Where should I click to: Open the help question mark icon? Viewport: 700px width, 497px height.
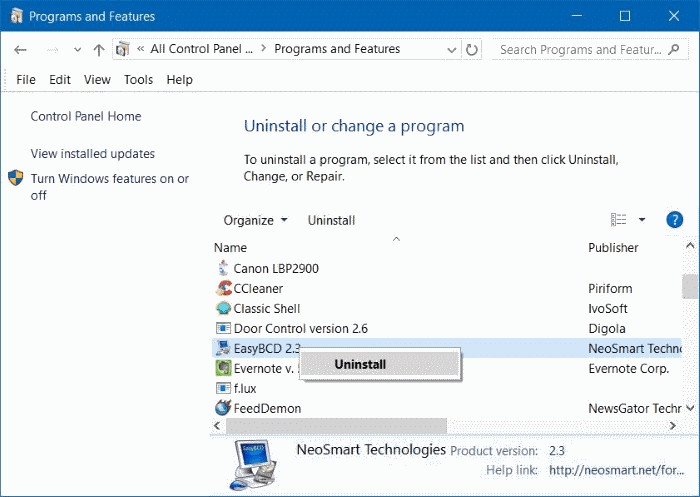[674, 220]
